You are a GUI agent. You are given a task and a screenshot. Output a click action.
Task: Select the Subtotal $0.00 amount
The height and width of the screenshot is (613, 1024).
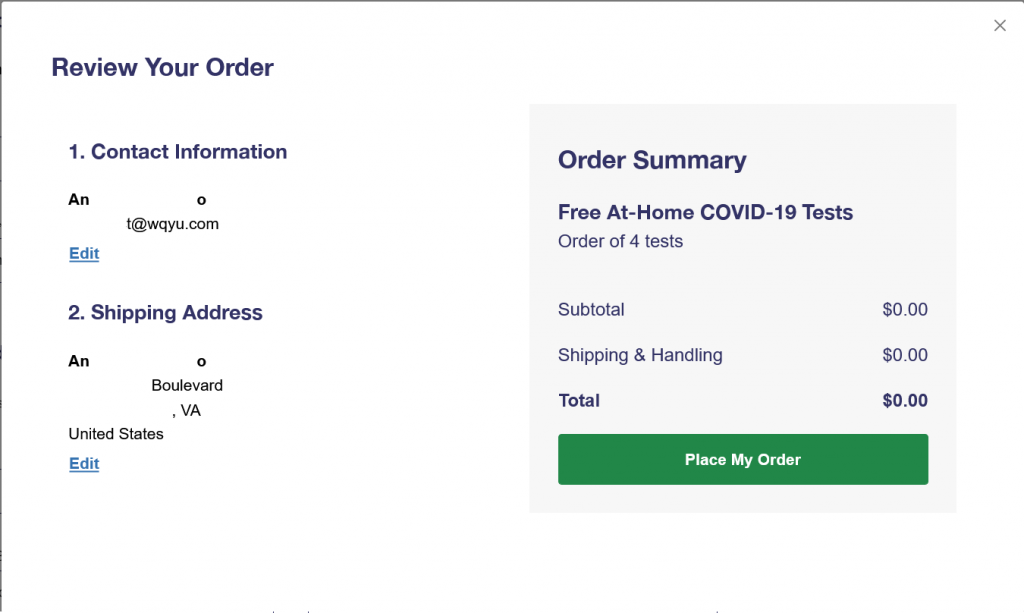tap(904, 309)
